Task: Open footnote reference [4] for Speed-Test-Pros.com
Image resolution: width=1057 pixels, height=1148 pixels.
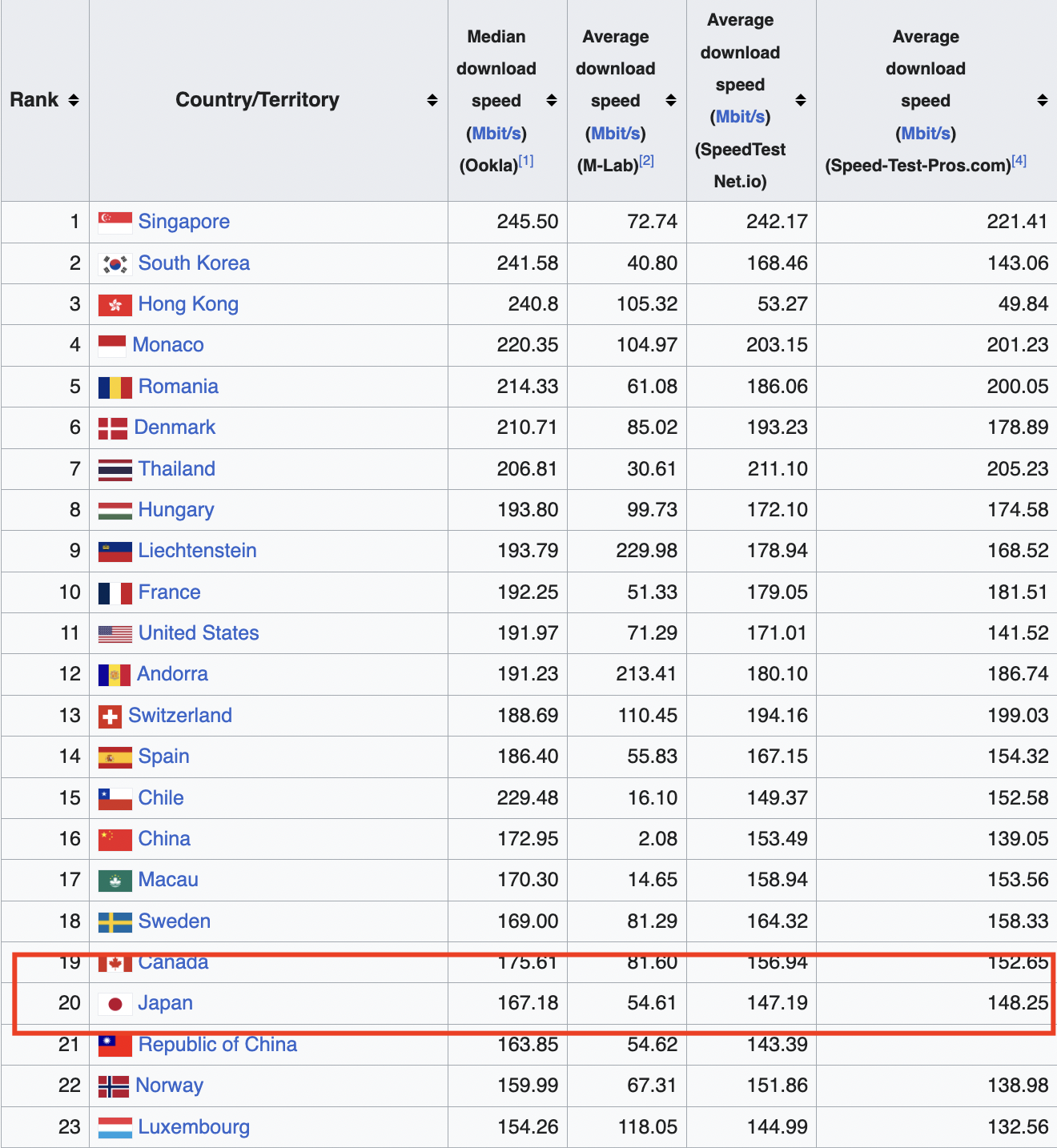Action: pos(1019,161)
